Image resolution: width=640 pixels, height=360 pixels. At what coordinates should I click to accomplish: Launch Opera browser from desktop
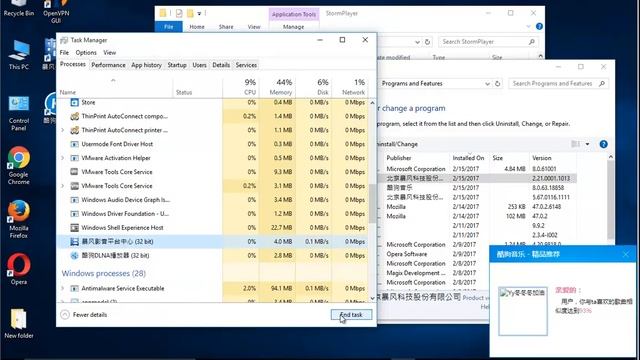click(x=19, y=269)
